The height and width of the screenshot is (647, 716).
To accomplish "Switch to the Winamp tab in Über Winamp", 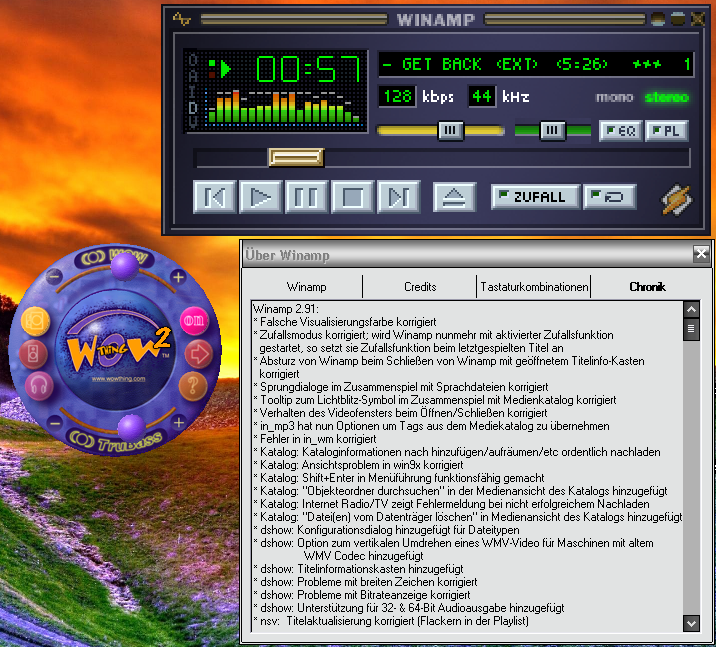I will pos(306,287).
